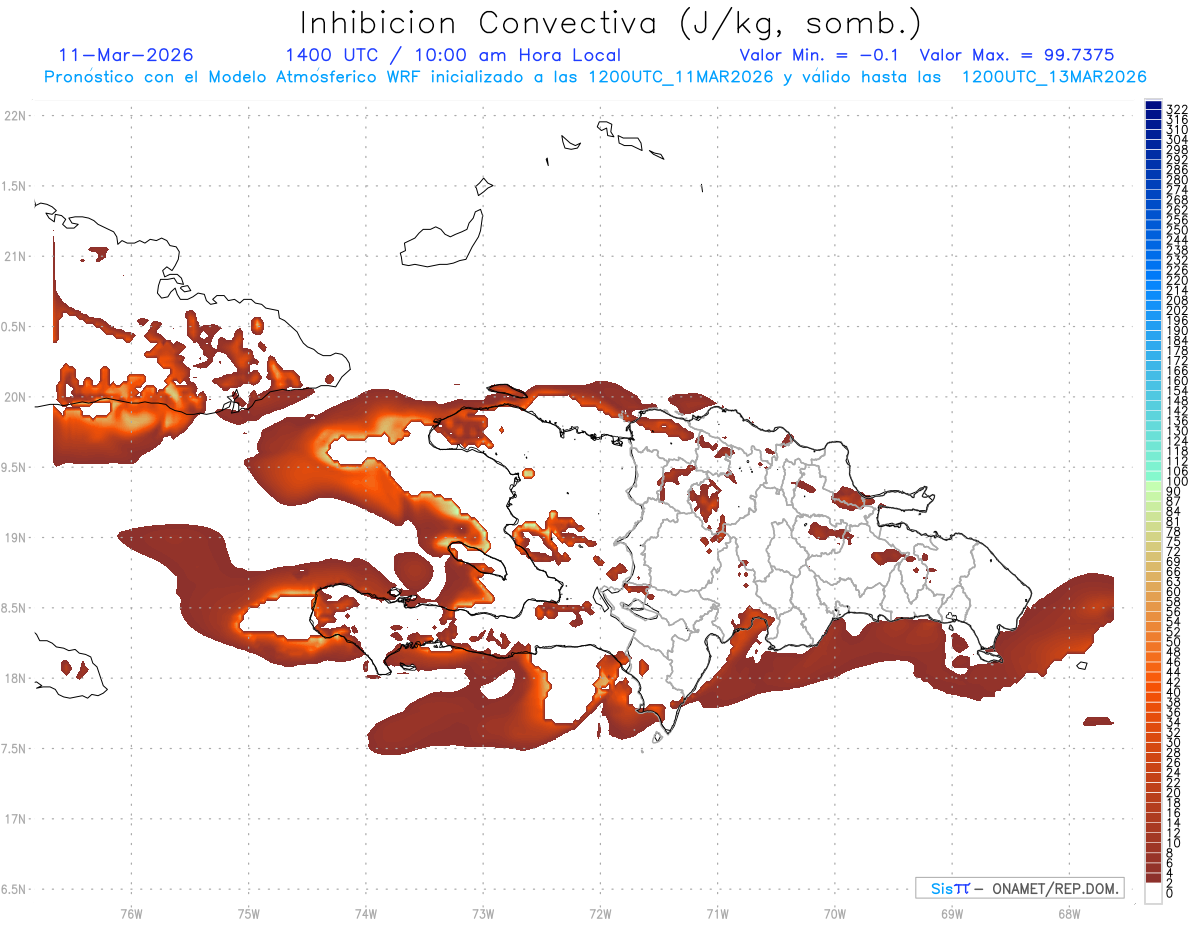Click the '74W' longitude label
This screenshot has width=1200, height=927.
pos(366,913)
